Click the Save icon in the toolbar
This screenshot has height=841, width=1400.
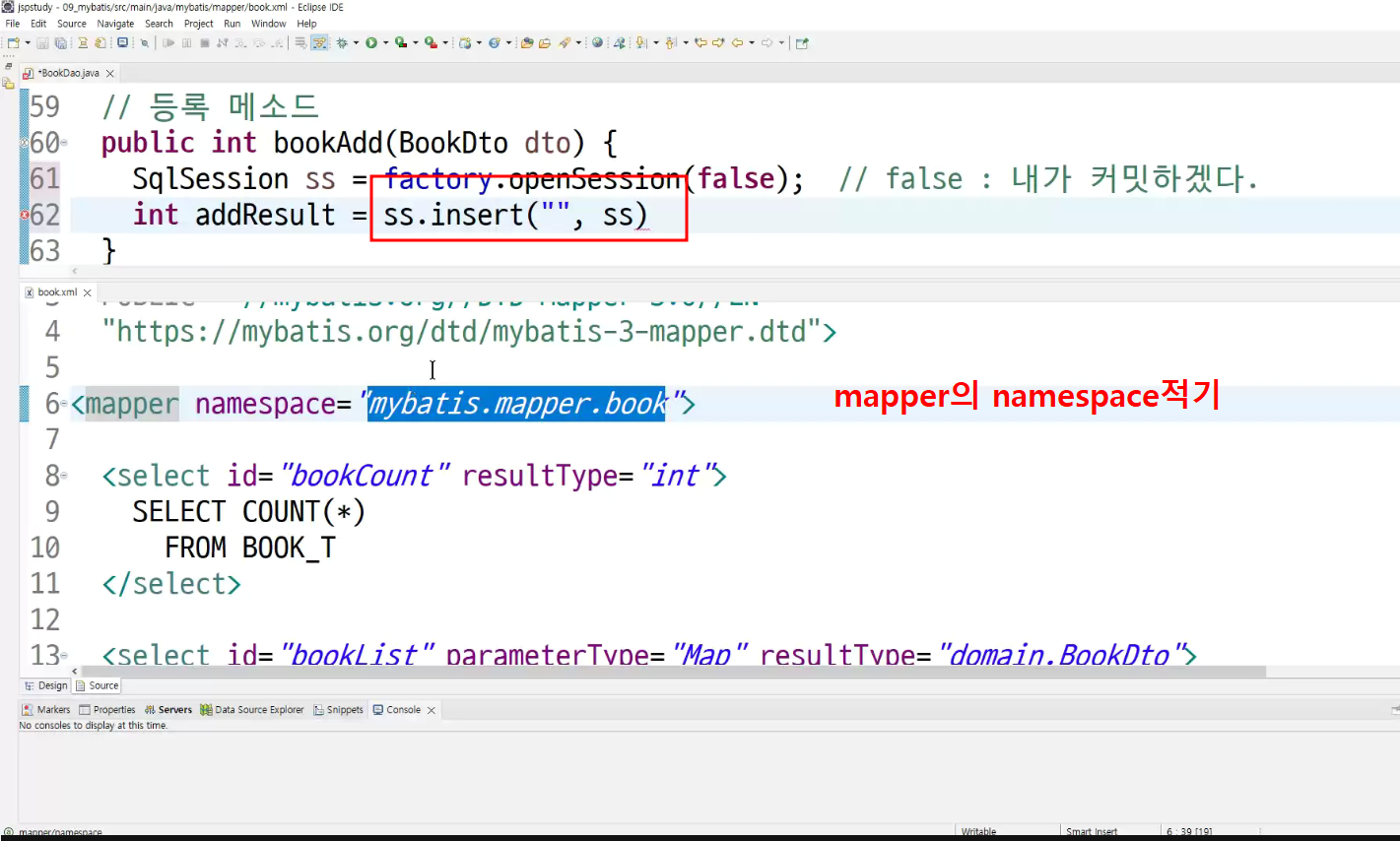[41, 42]
